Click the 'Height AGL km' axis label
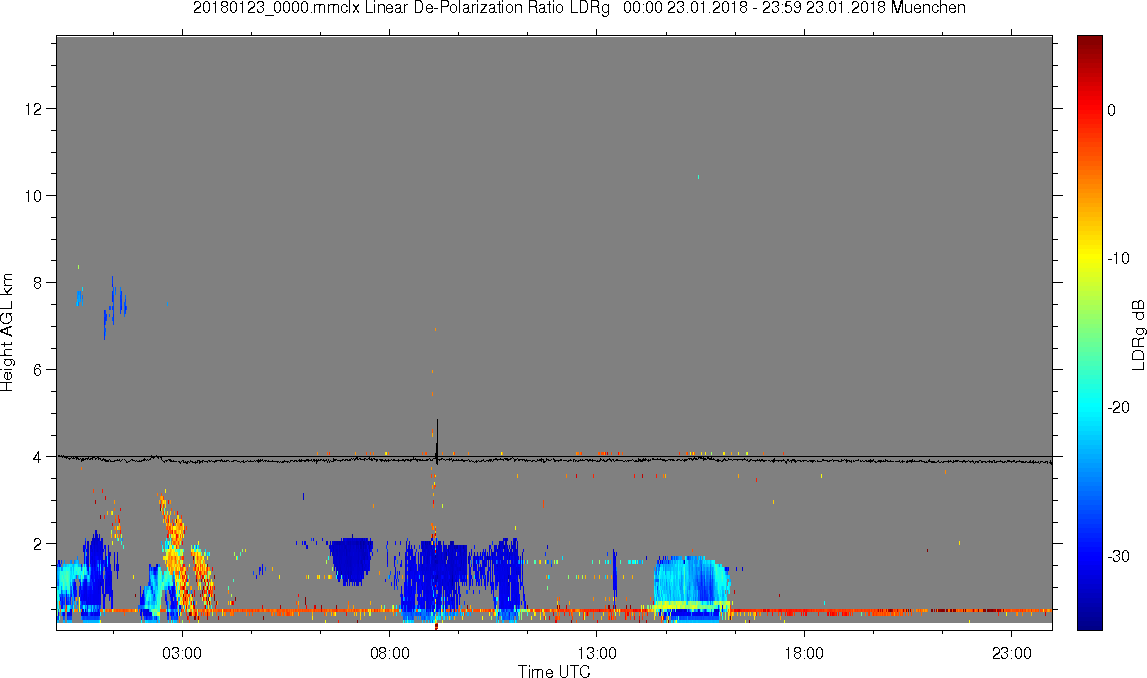The width and height of the screenshot is (1147, 678). click(x=7, y=333)
